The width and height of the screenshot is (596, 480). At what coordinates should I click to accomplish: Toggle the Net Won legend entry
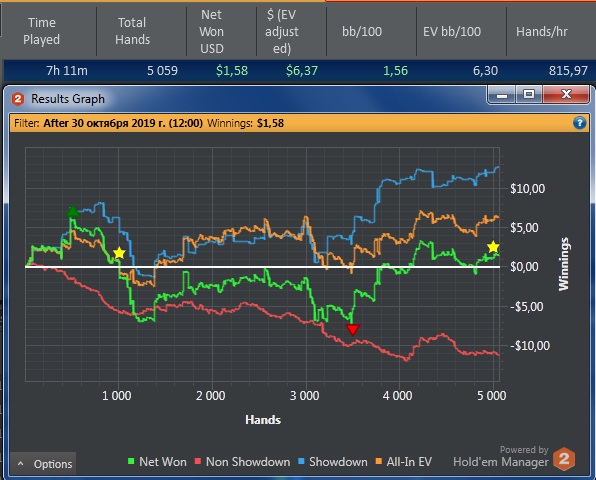(x=157, y=462)
